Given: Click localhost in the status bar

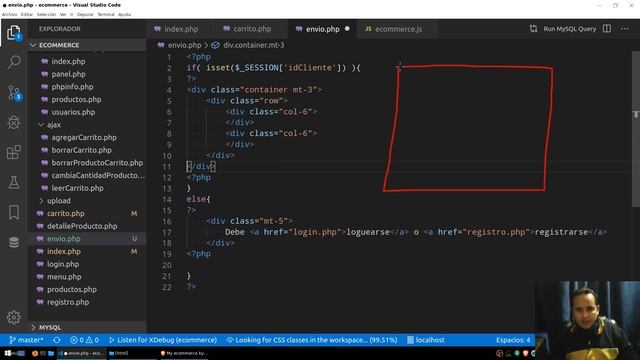Looking at the screenshot, I should click(426, 340).
